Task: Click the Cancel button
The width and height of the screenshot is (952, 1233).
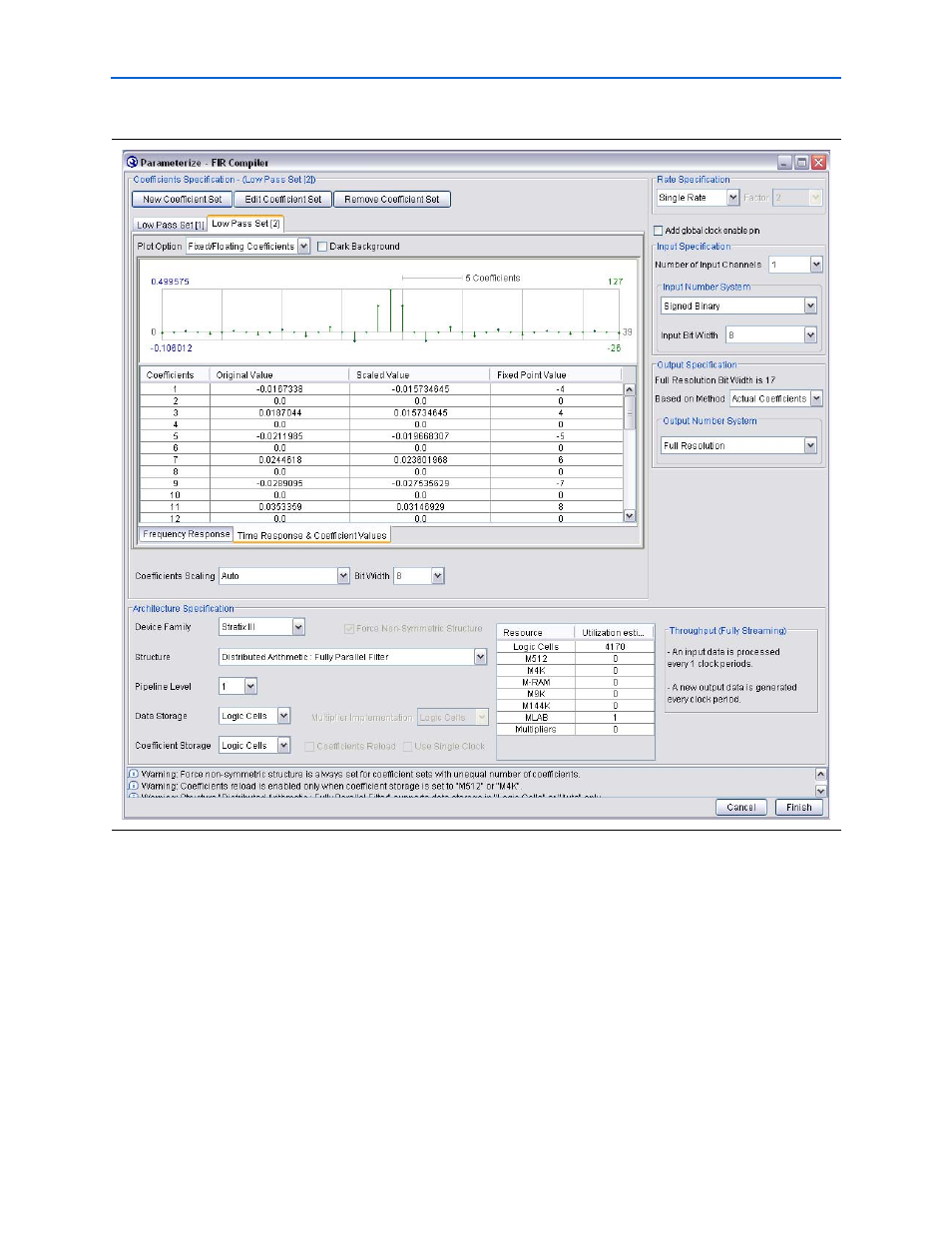Action: 740,807
